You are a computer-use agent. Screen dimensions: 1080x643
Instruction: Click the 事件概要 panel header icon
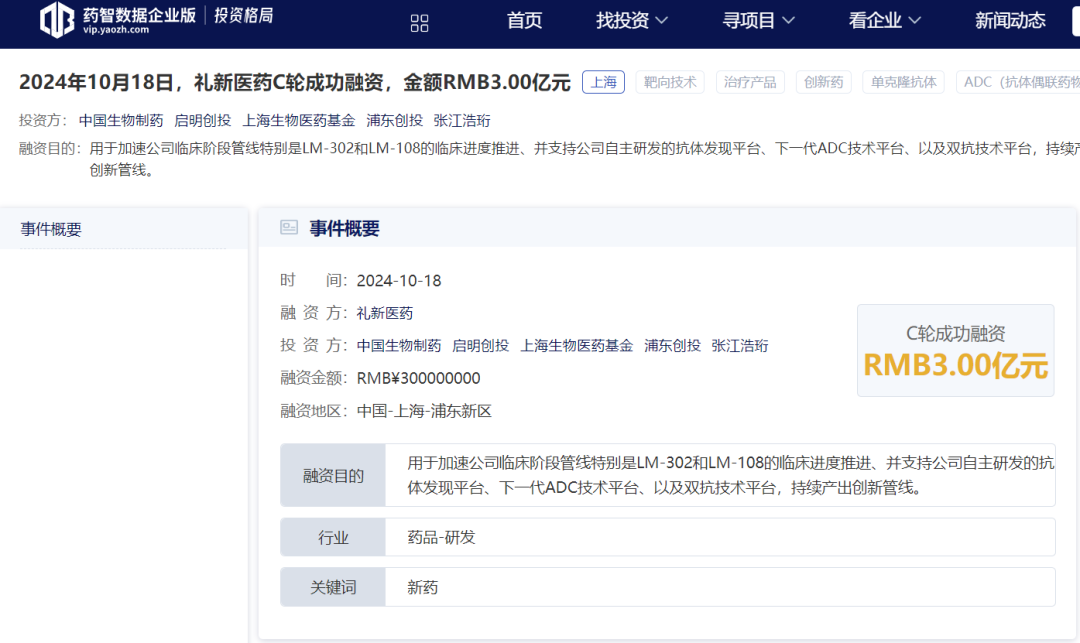289,228
